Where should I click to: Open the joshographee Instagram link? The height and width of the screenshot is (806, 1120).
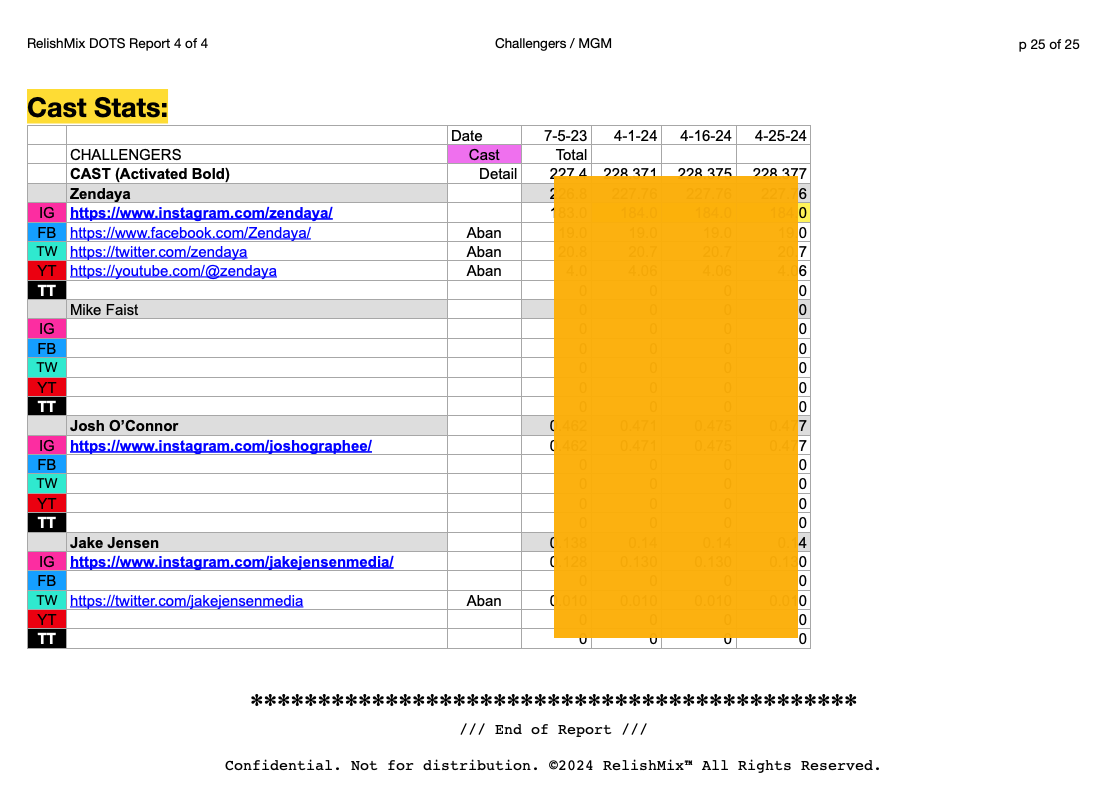[221, 446]
